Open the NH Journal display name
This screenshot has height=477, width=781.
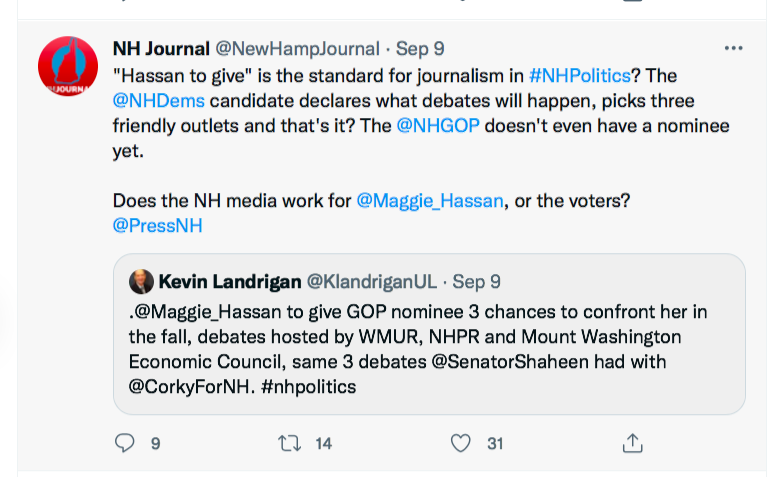click(x=161, y=48)
